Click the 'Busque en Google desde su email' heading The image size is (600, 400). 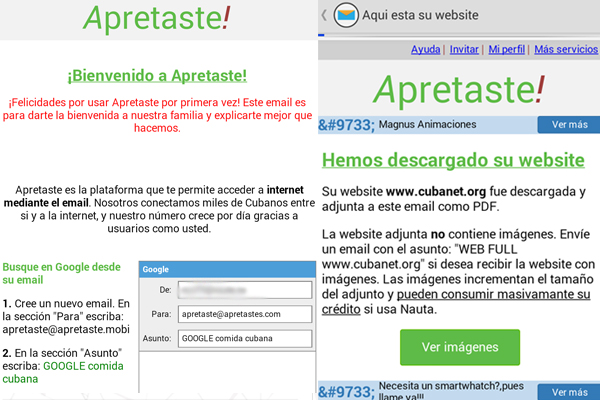point(61,273)
